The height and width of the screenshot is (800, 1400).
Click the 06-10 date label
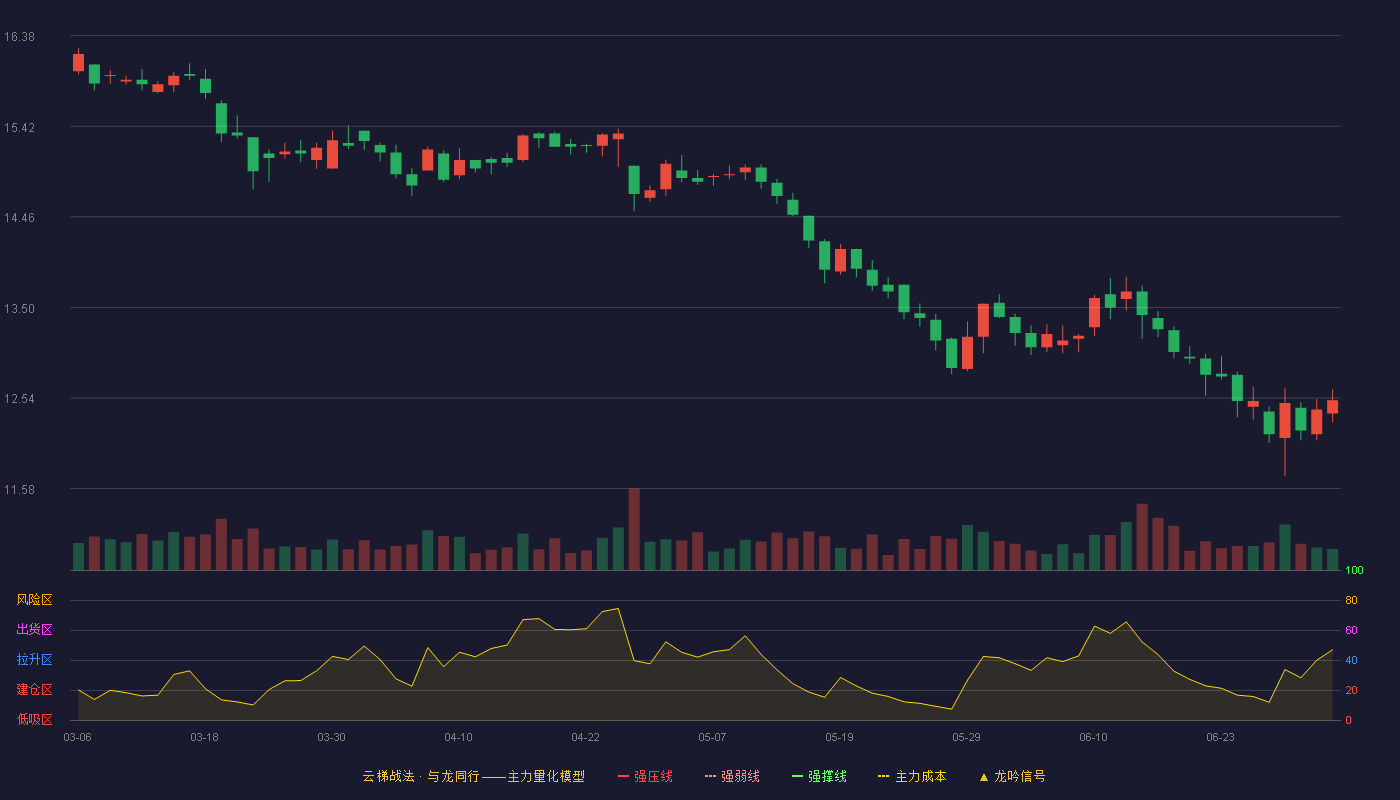[x=1093, y=737]
